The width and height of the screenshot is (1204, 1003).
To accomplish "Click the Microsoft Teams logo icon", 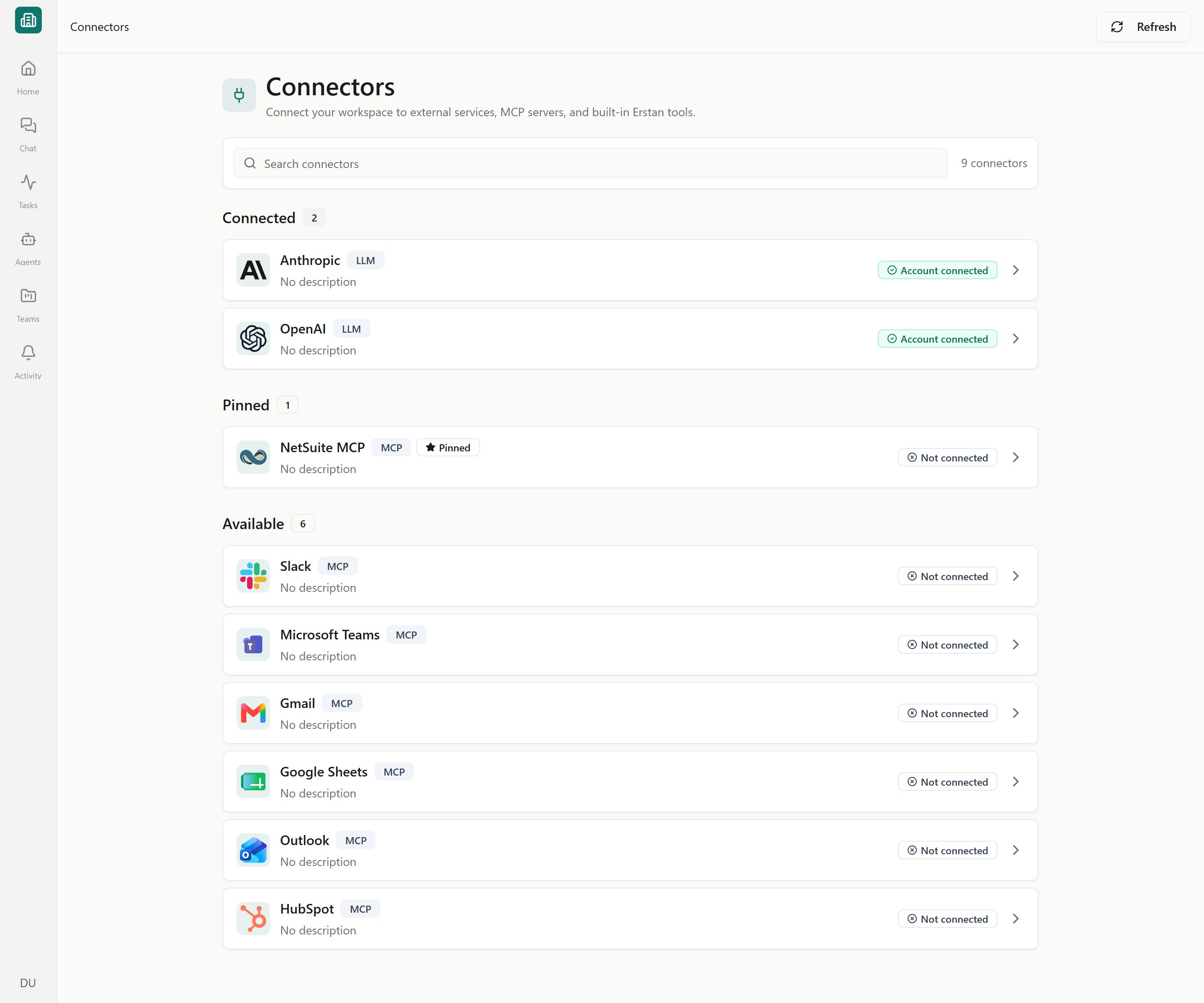I will 253,645.
